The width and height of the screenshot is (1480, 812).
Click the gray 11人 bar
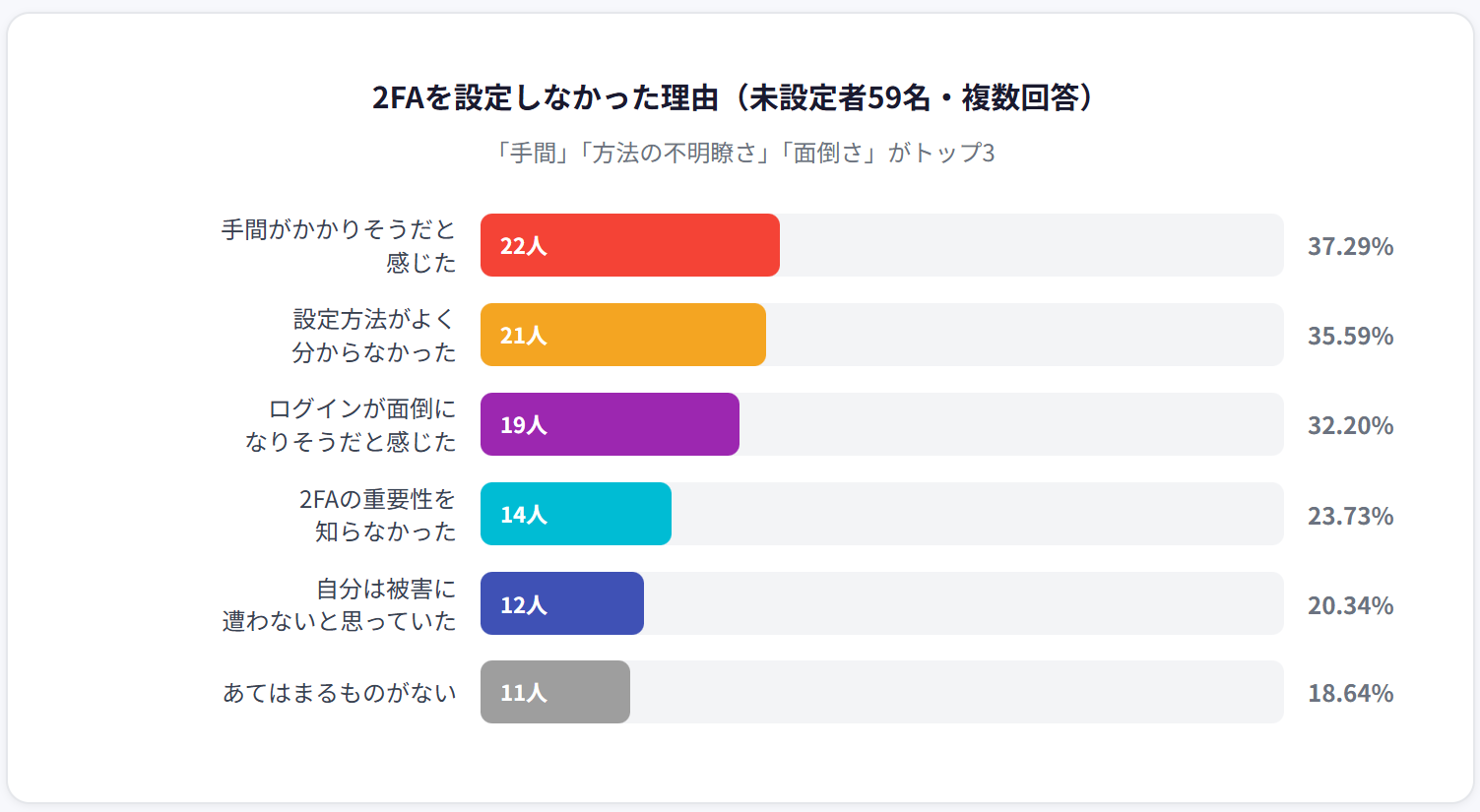(555, 692)
